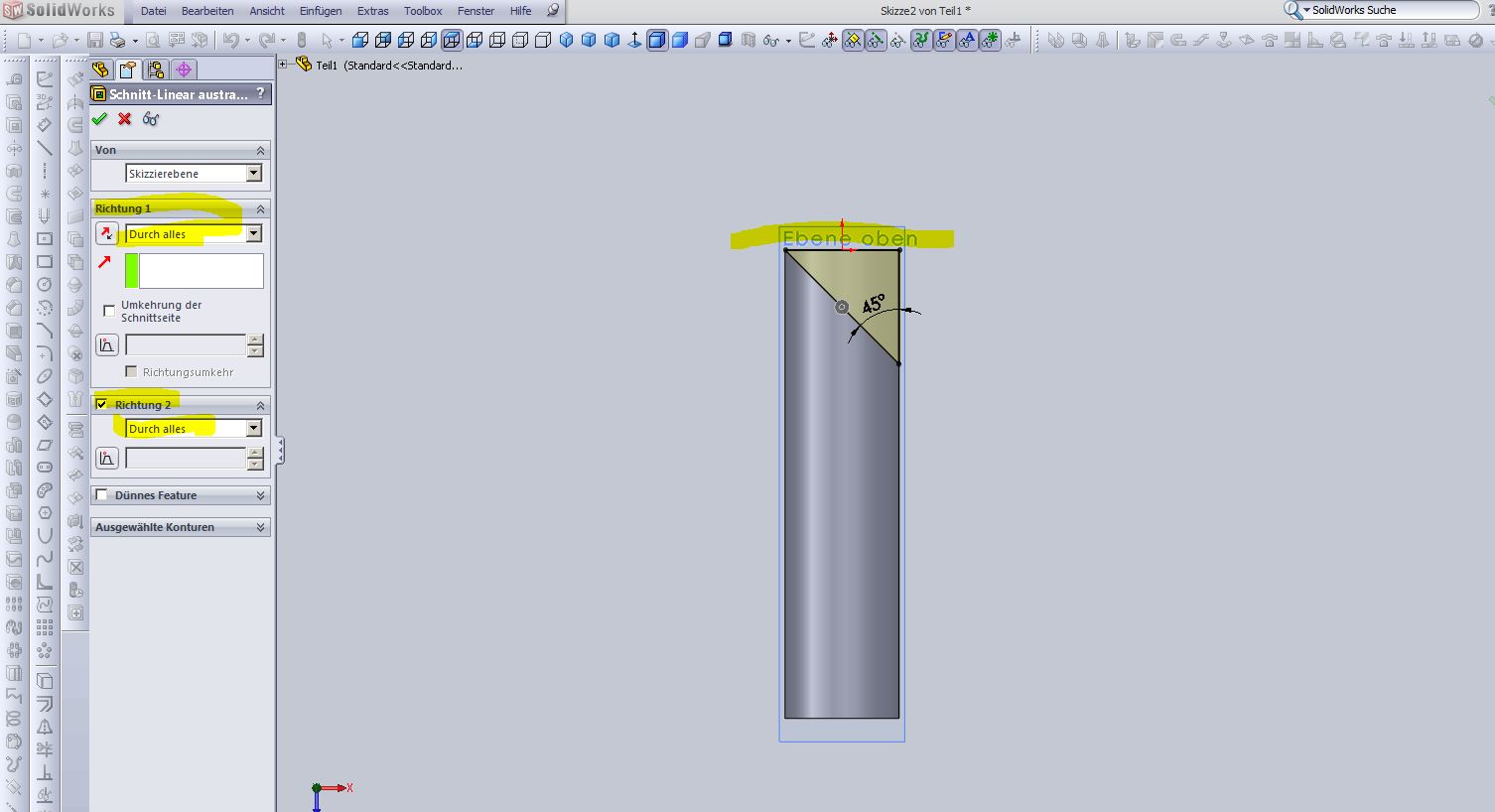
Task: Open the Von Skizzierebene dropdown
Action: pyautogui.click(x=254, y=174)
